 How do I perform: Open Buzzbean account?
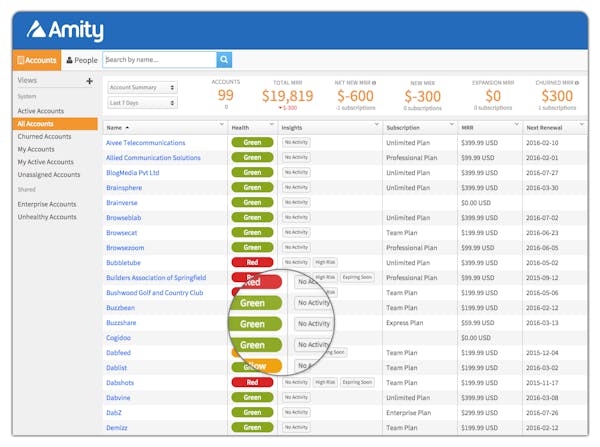[x=120, y=308]
